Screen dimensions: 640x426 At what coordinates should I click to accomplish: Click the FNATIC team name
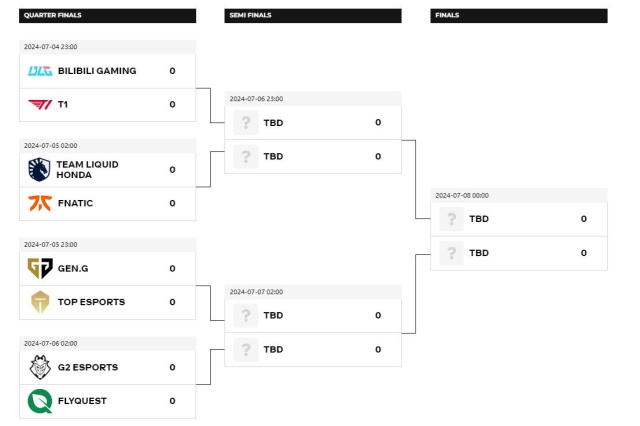point(76,203)
